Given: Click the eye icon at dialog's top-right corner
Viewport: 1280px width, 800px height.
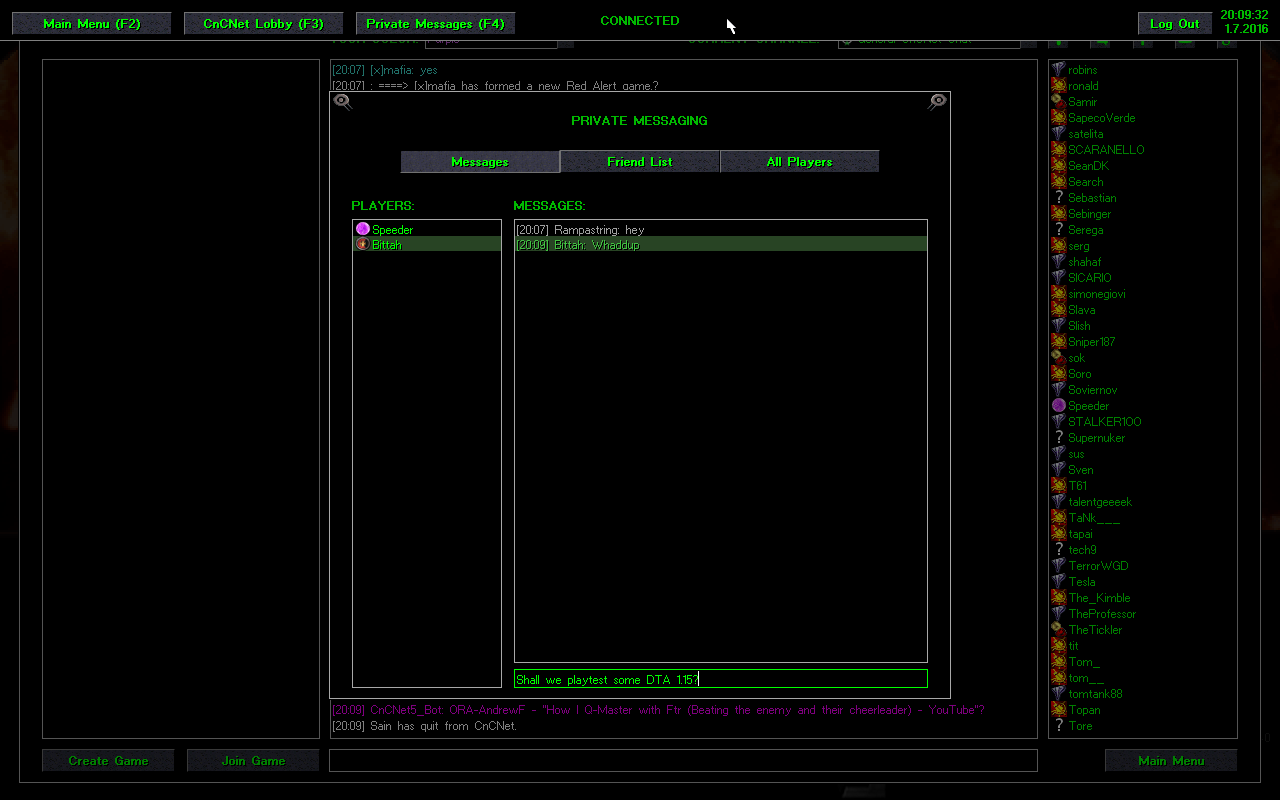Looking at the screenshot, I should click(937, 101).
